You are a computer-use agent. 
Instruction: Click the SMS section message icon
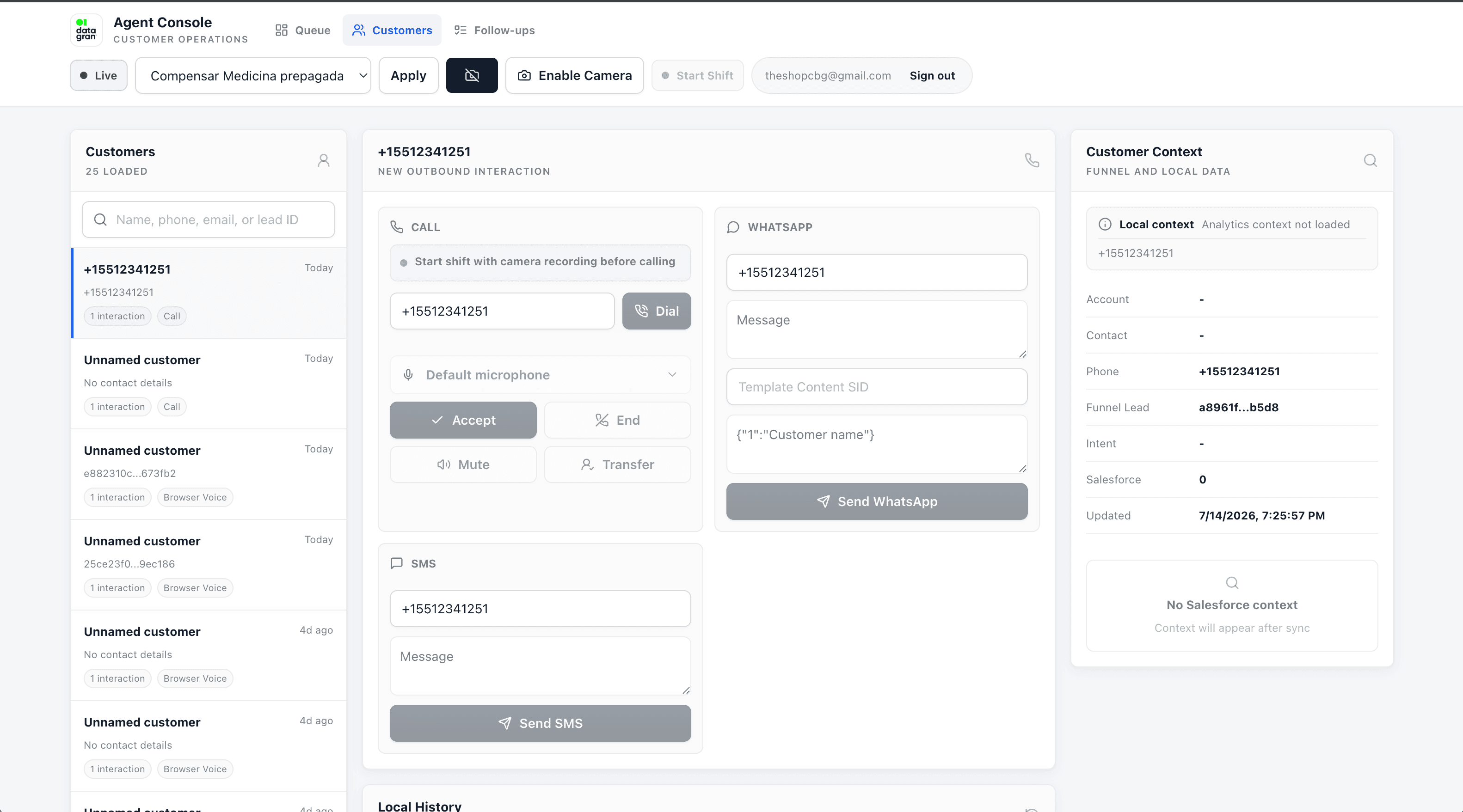397,563
